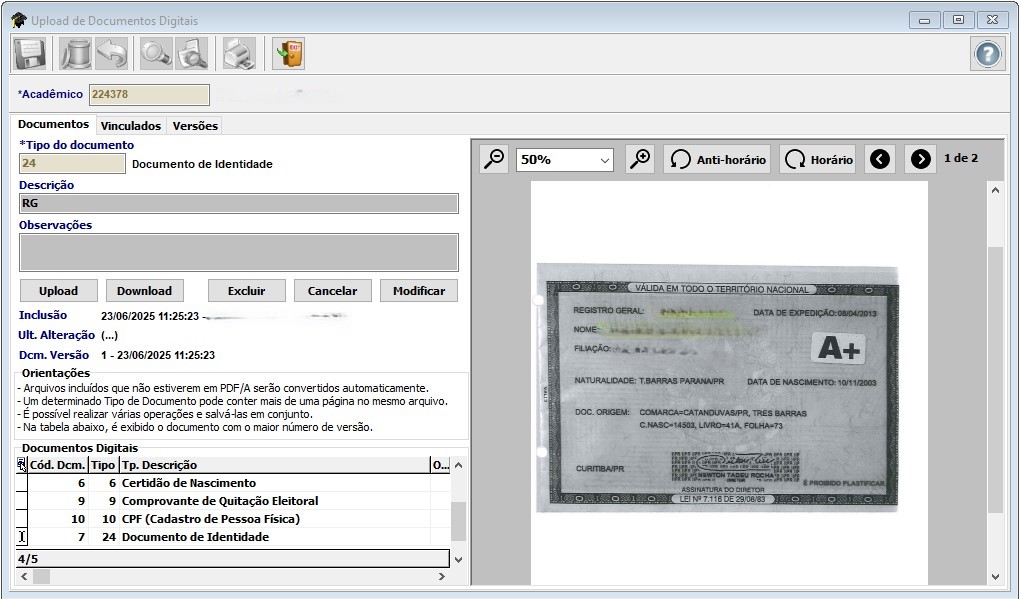This screenshot has height=599, width=1021.
Task: Zoom in the document preview
Action: (x=640, y=159)
